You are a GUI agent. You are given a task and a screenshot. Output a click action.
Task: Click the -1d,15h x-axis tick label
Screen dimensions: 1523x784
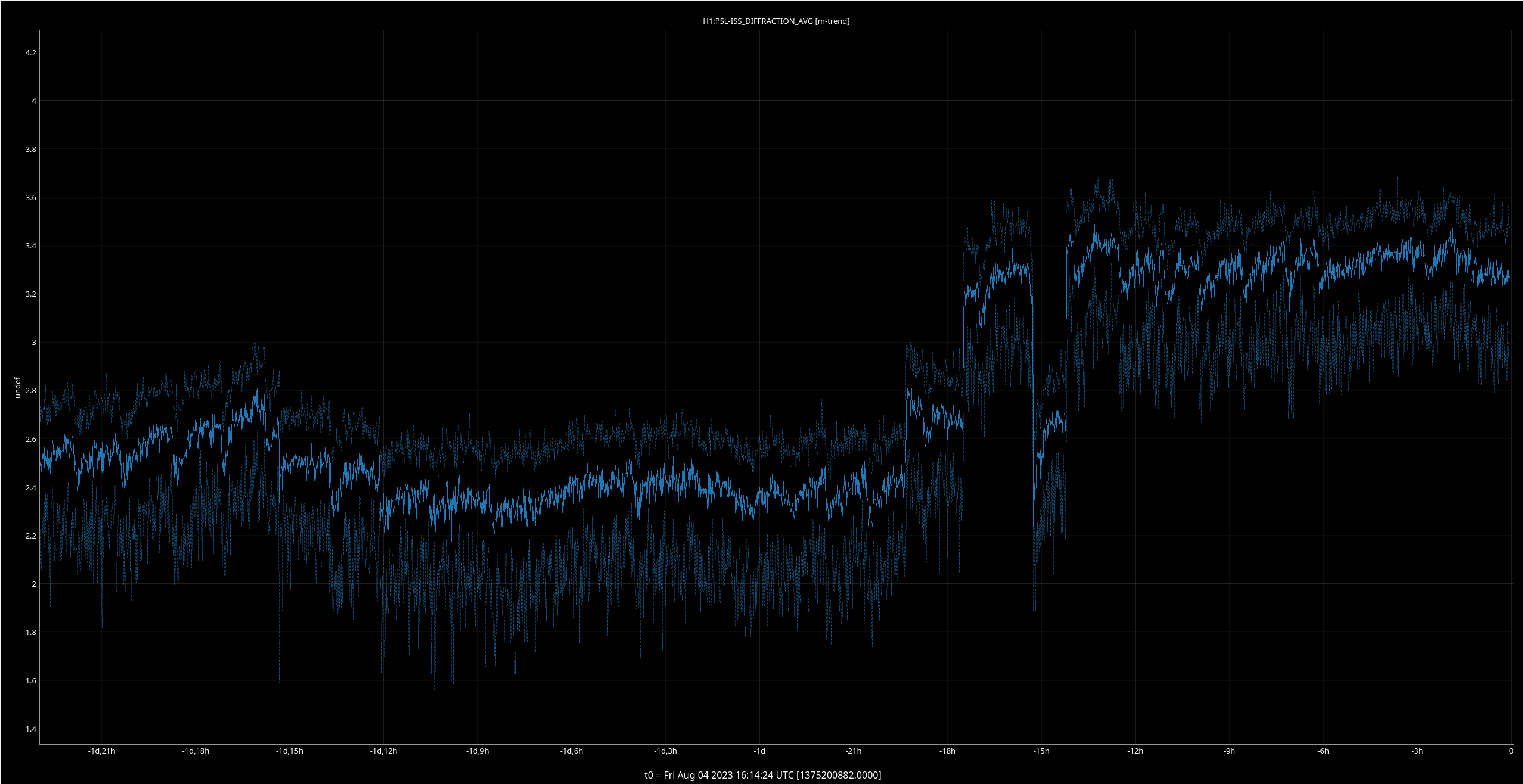coord(289,751)
